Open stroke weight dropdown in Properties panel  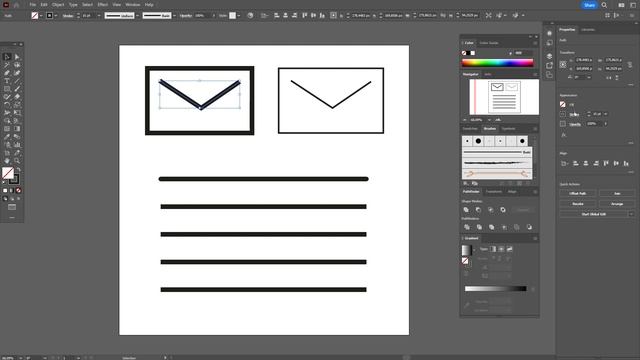point(606,114)
